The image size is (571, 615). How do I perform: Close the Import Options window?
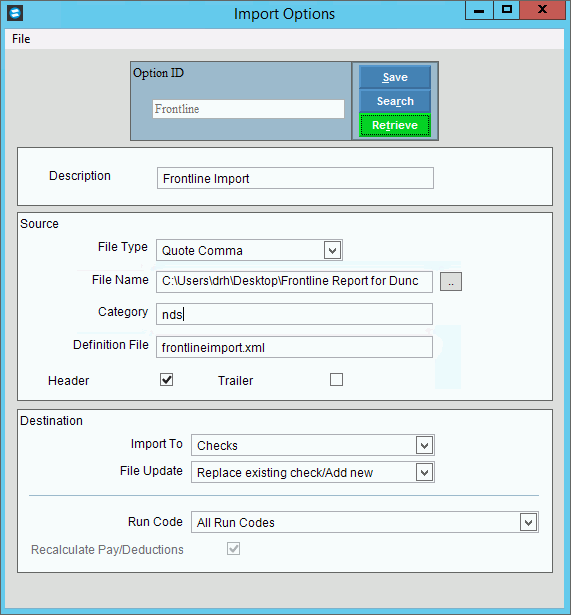tap(542, 10)
